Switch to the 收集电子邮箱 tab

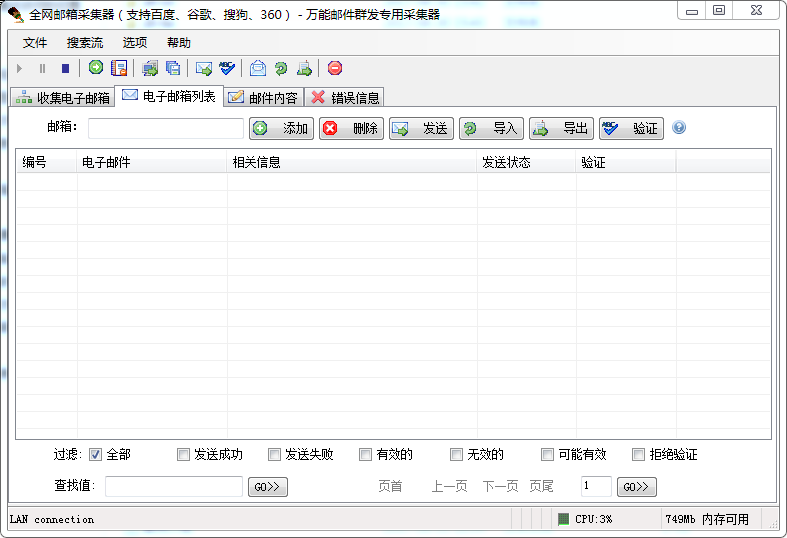click(x=63, y=97)
